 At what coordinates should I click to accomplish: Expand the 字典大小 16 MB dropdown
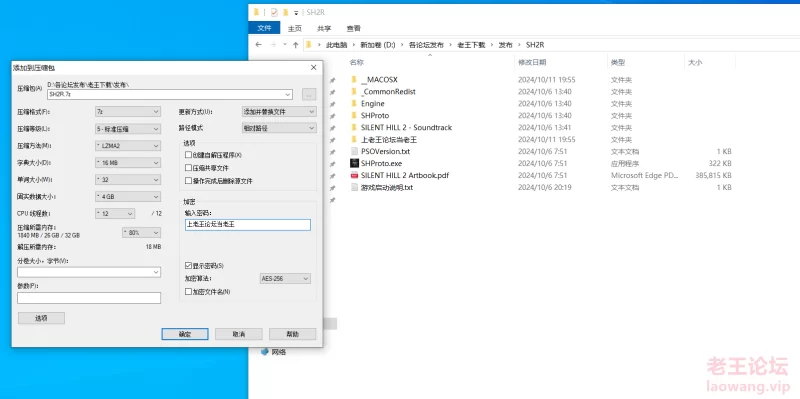[128, 163]
